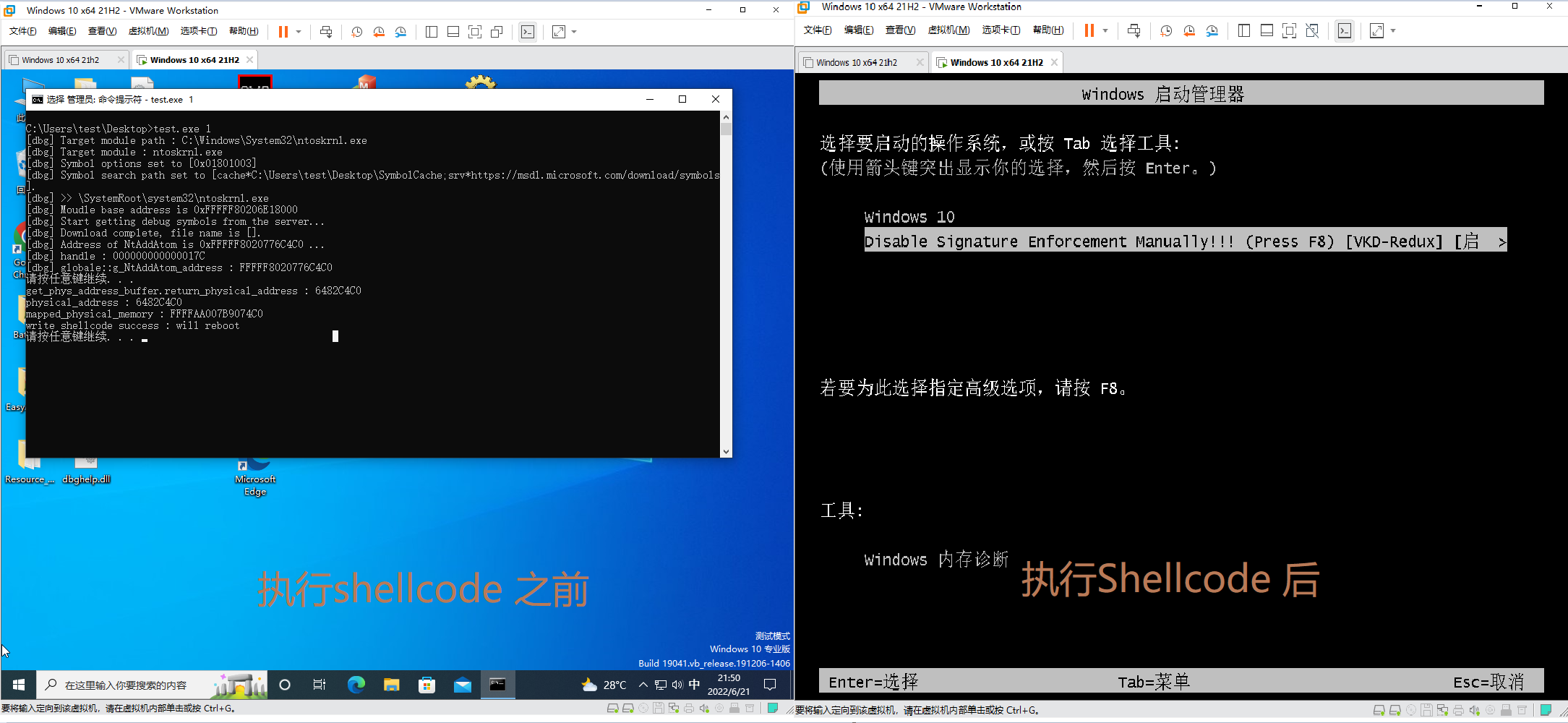Click revert to snapshot icon in left toolbar
Screen dimensions: 1568x723
click(379, 32)
